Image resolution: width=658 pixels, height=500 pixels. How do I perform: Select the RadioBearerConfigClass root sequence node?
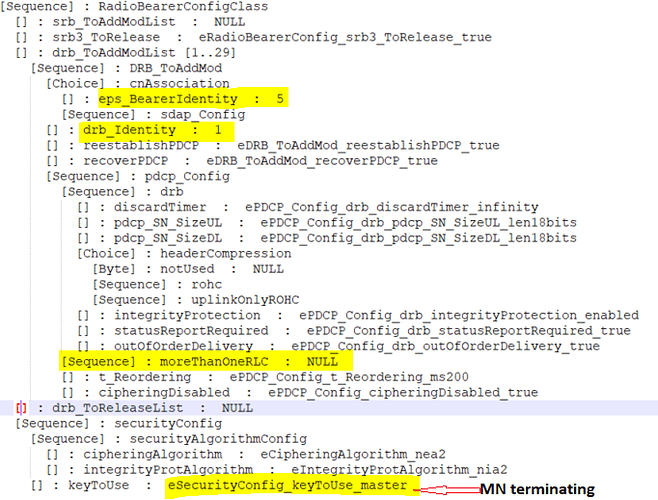(134, 6)
